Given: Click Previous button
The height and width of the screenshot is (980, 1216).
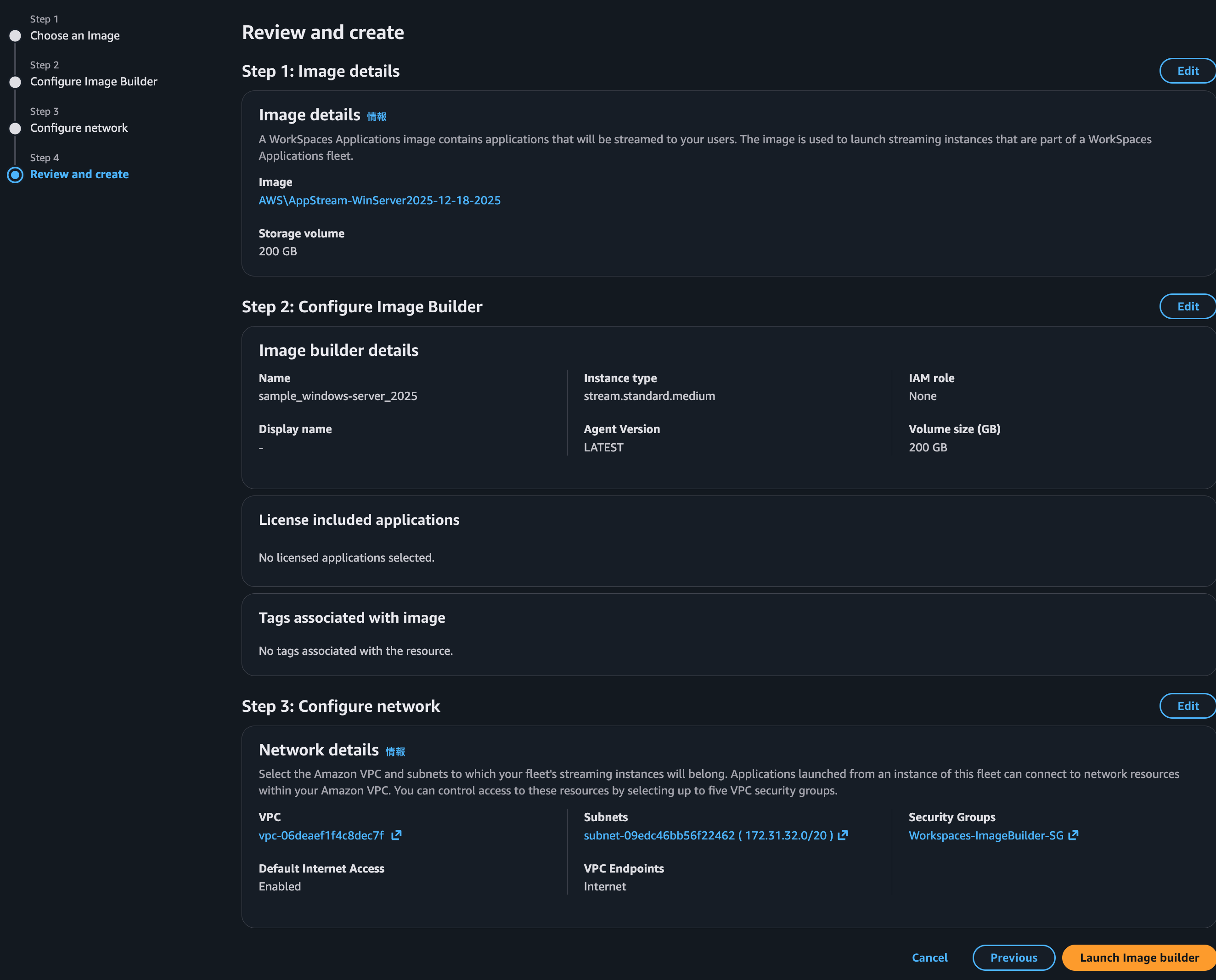Looking at the screenshot, I should point(1013,957).
